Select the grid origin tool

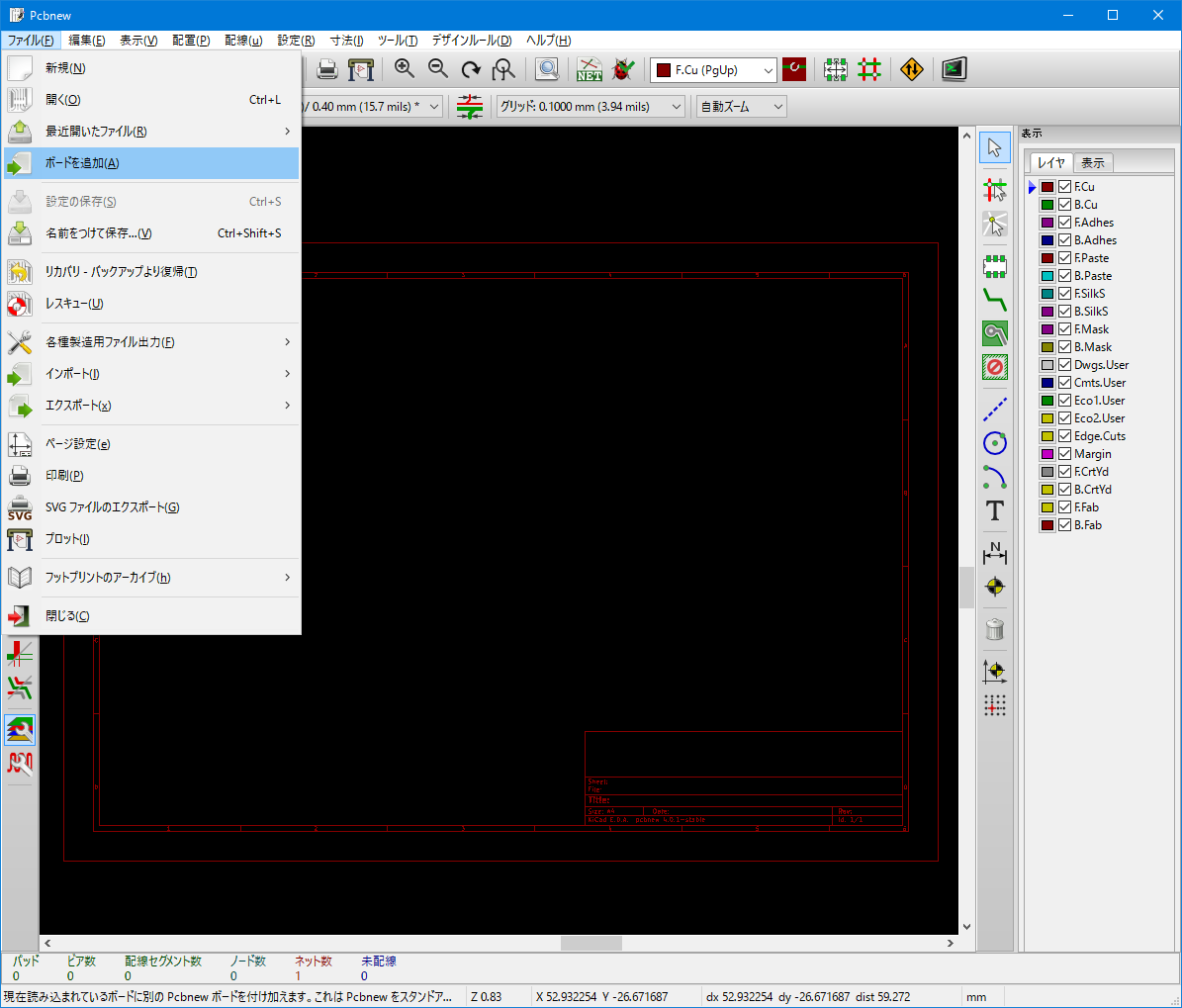tap(995, 705)
